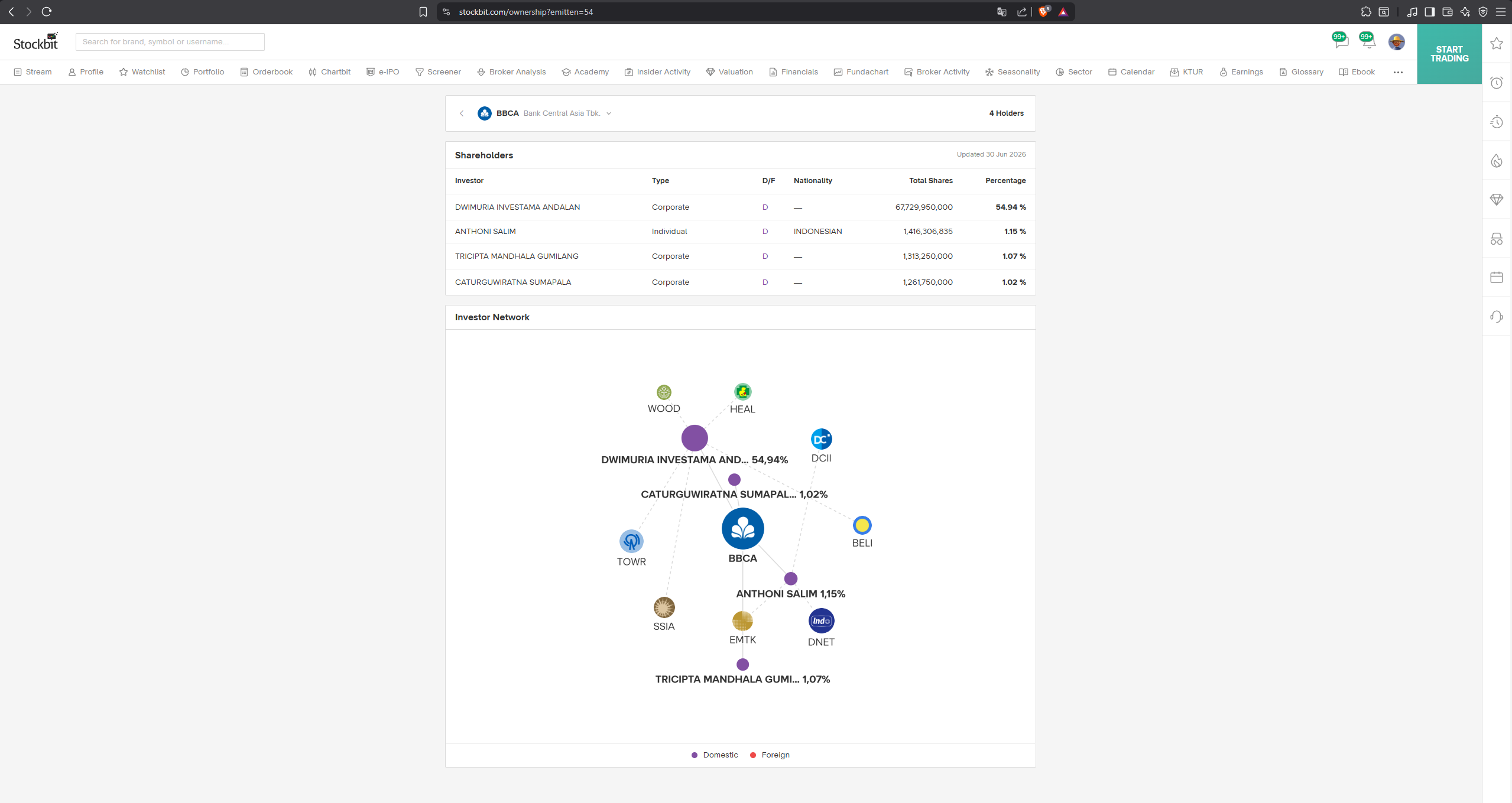
Task: Click the purple CATURGUWIRATNA node in graph
Action: coord(734,479)
